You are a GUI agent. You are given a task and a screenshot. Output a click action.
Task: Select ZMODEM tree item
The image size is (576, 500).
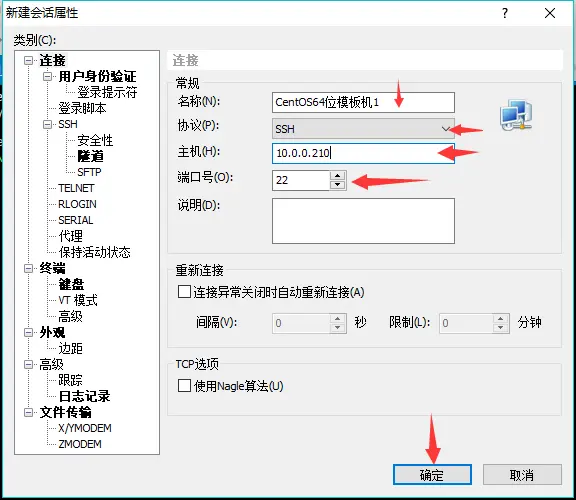point(80,444)
